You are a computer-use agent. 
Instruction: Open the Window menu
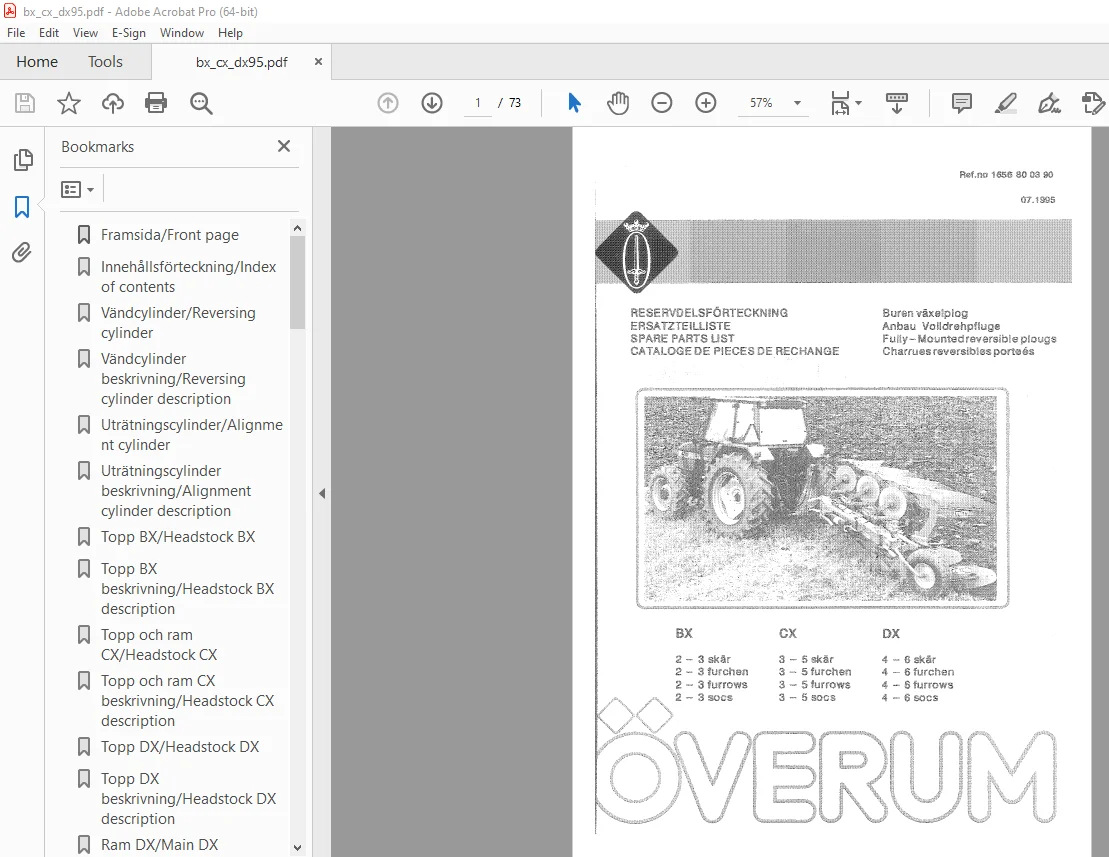pyautogui.click(x=182, y=33)
